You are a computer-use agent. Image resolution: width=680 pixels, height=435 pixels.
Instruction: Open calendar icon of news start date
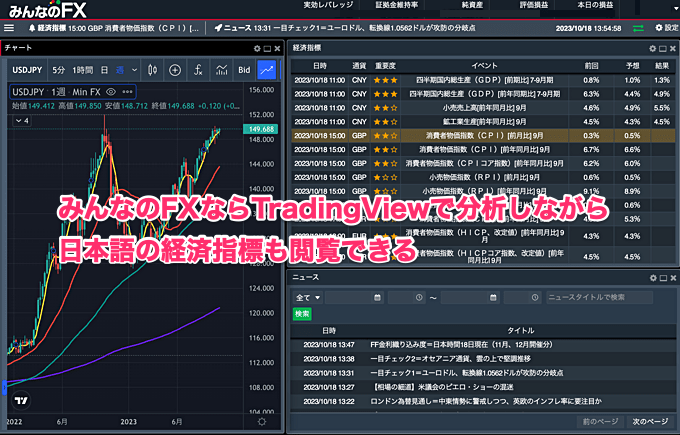[x=377, y=298]
